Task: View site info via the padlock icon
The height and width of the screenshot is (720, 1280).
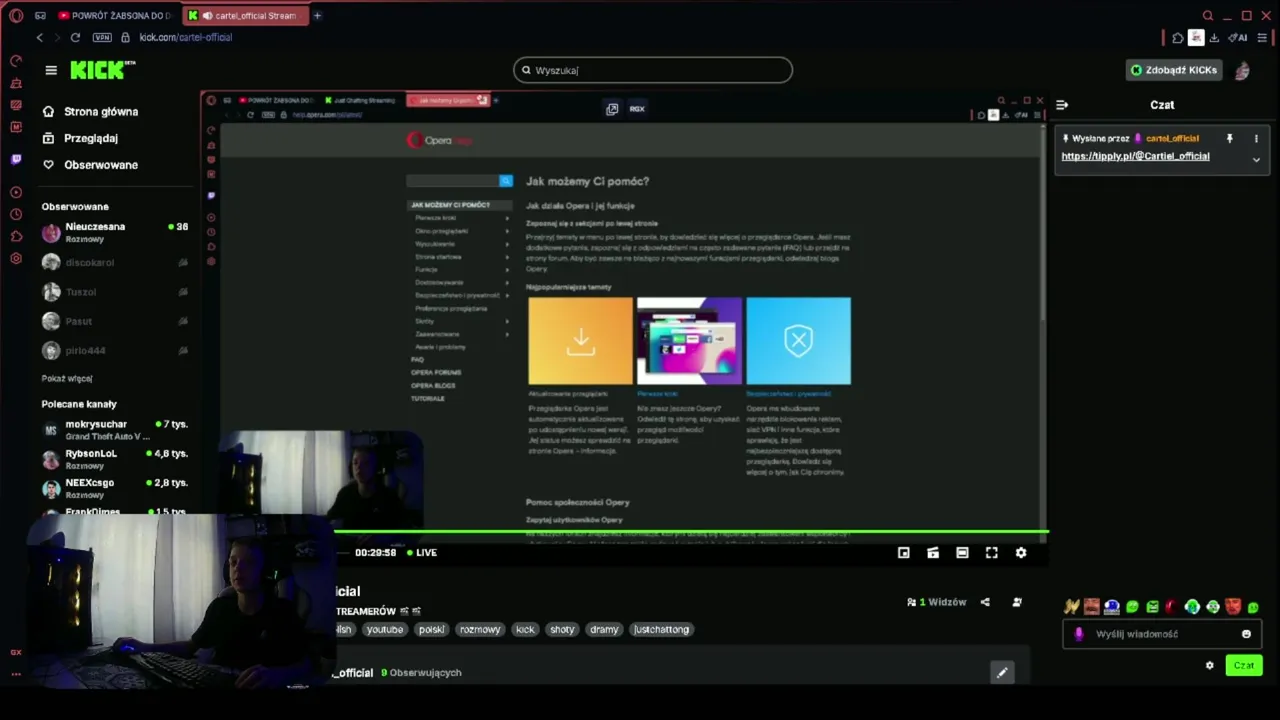Action: click(125, 37)
